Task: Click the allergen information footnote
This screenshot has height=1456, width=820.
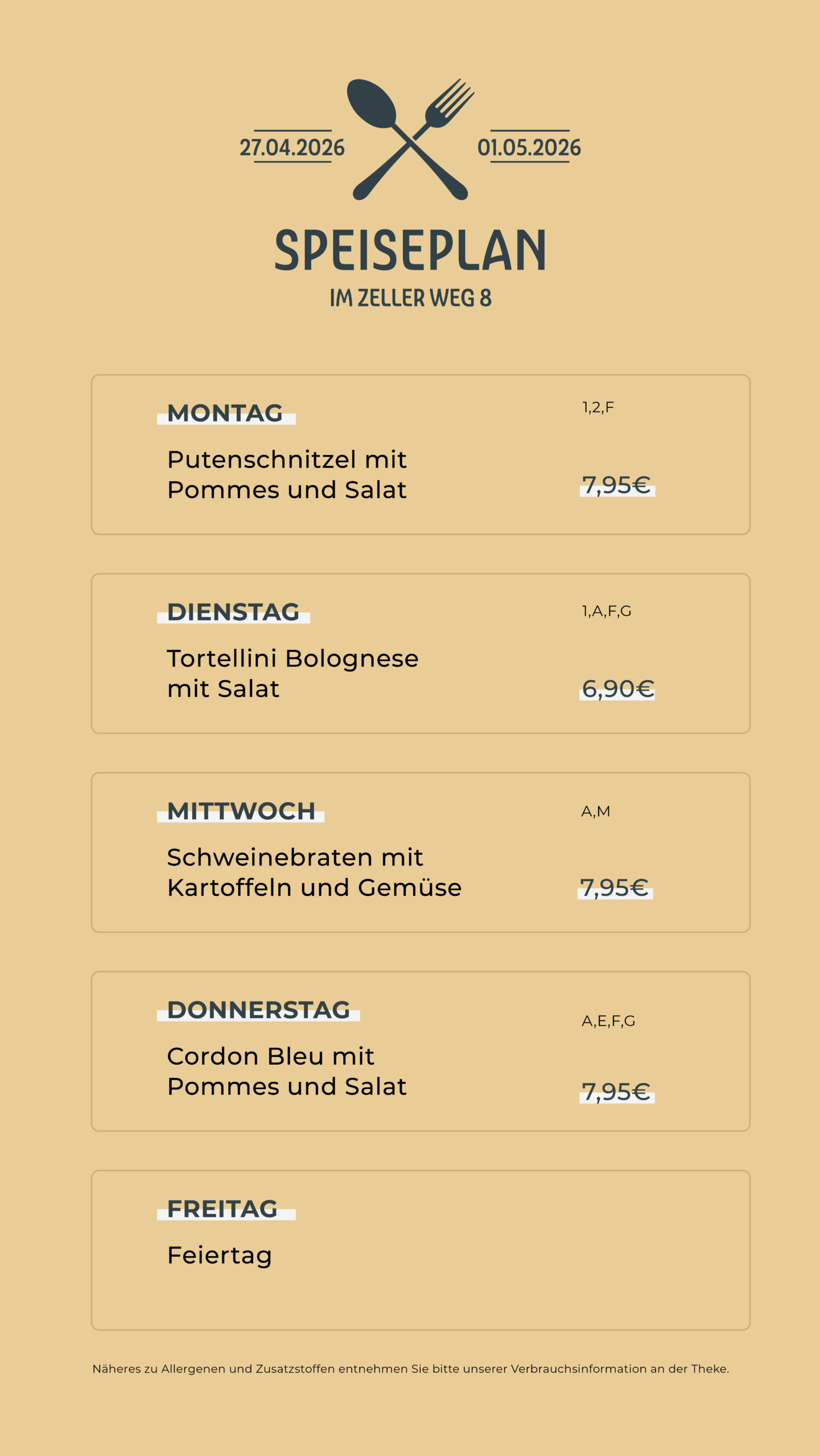Action: [410, 1369]
